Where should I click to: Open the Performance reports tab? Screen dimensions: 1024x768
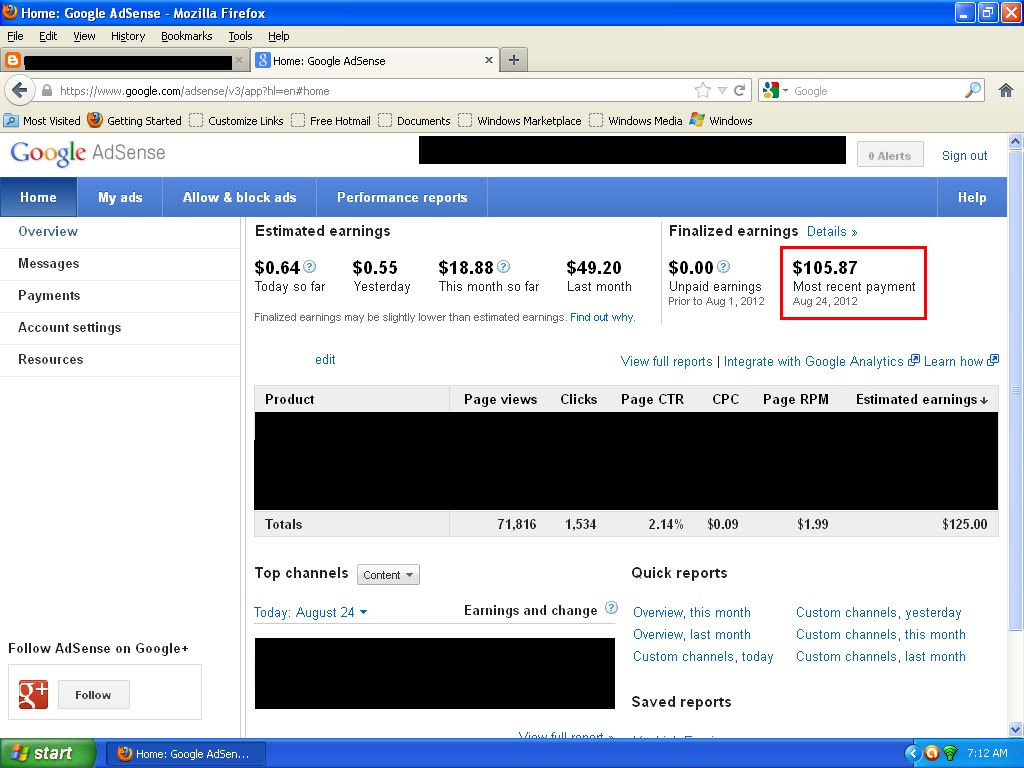pyautogui.click(x=402, y=197)
